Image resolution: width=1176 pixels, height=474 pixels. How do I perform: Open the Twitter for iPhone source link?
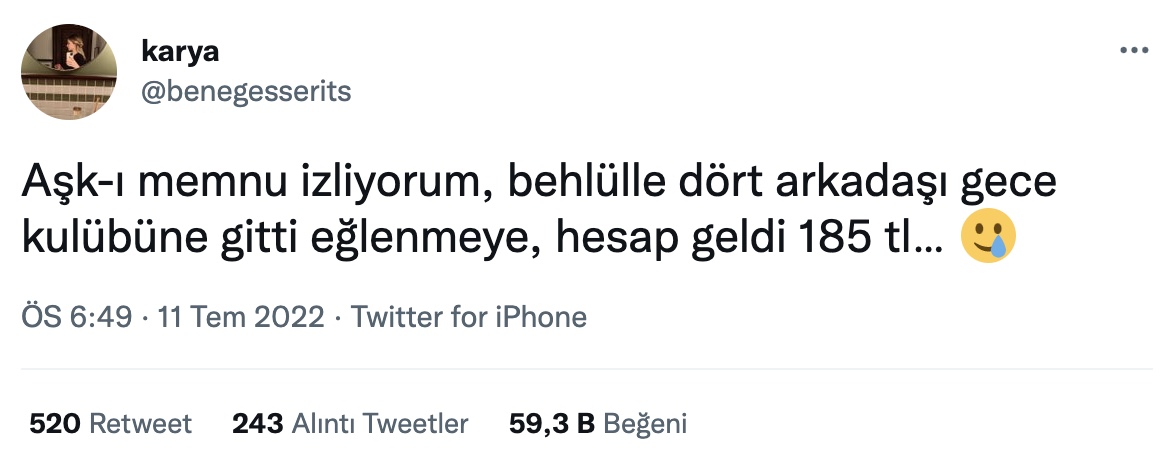(469, 316)
